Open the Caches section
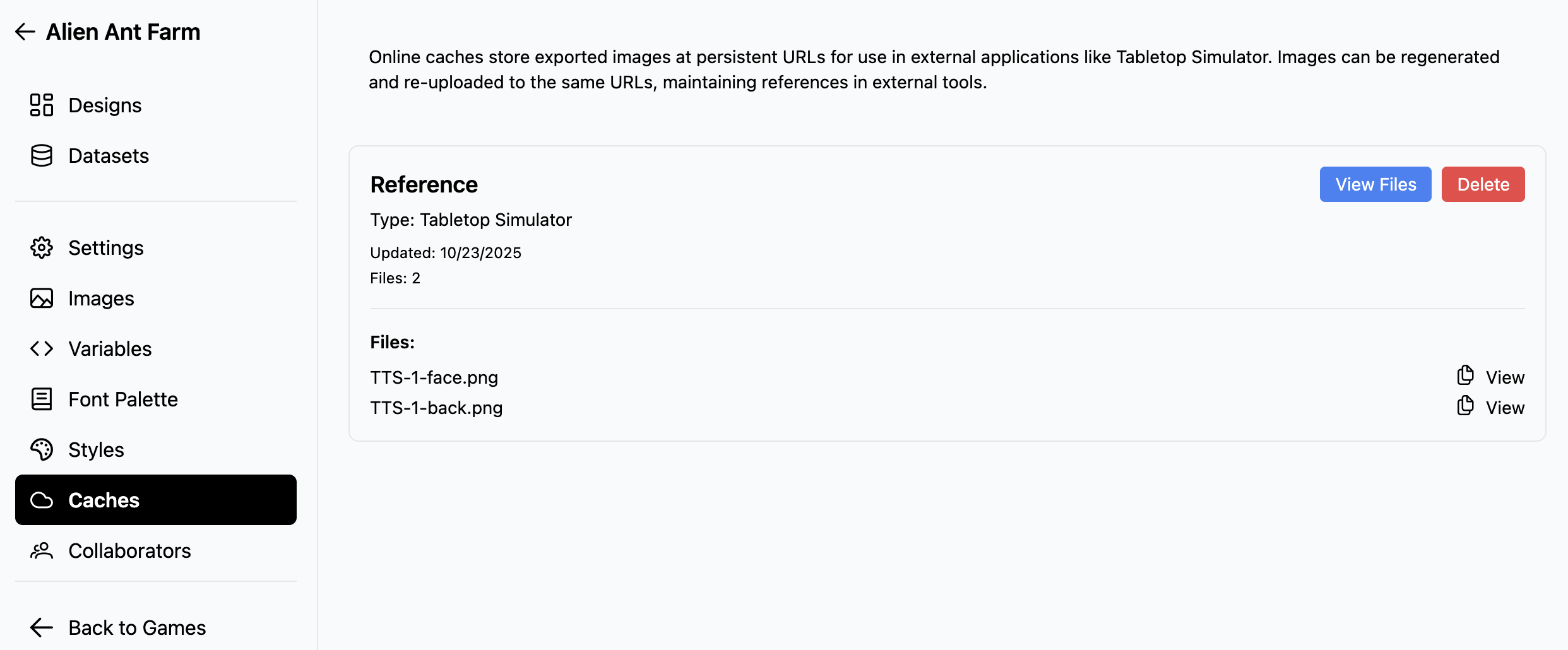The image size is (1568, 650). point(156,500)
